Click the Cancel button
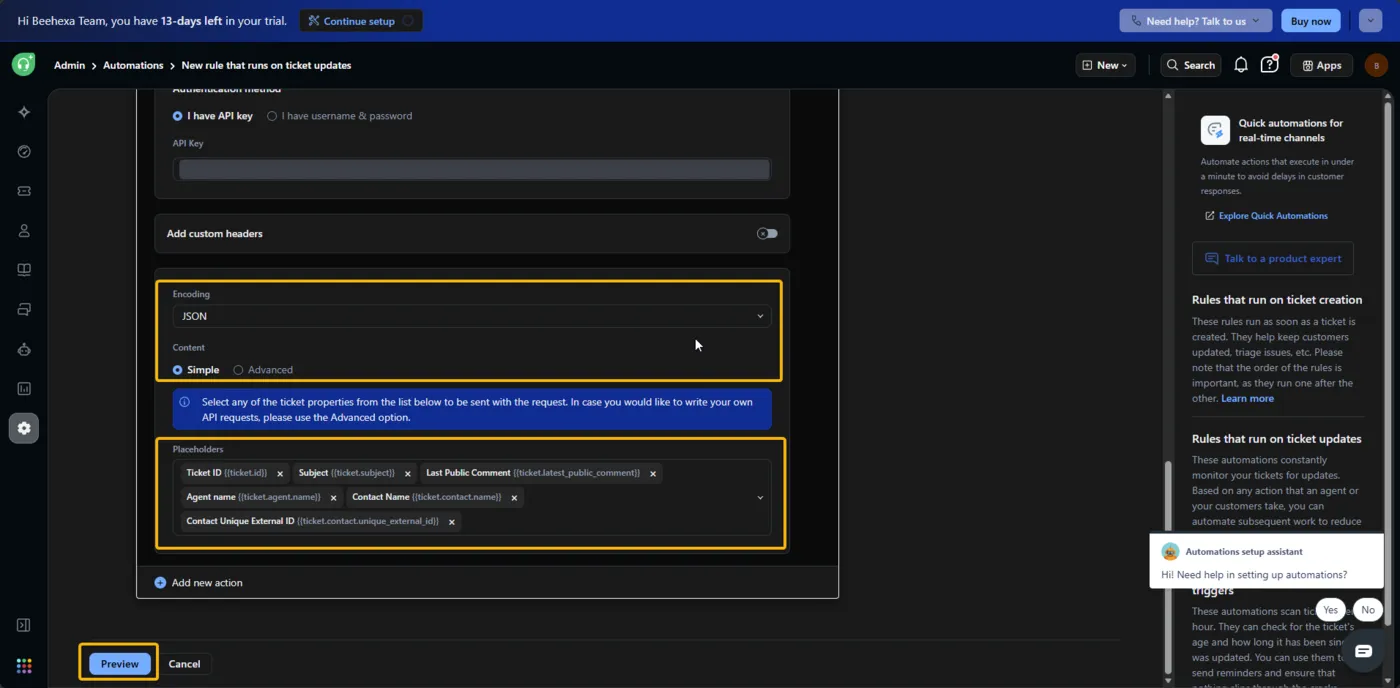 pyautogui.click(x=184, y=664)
